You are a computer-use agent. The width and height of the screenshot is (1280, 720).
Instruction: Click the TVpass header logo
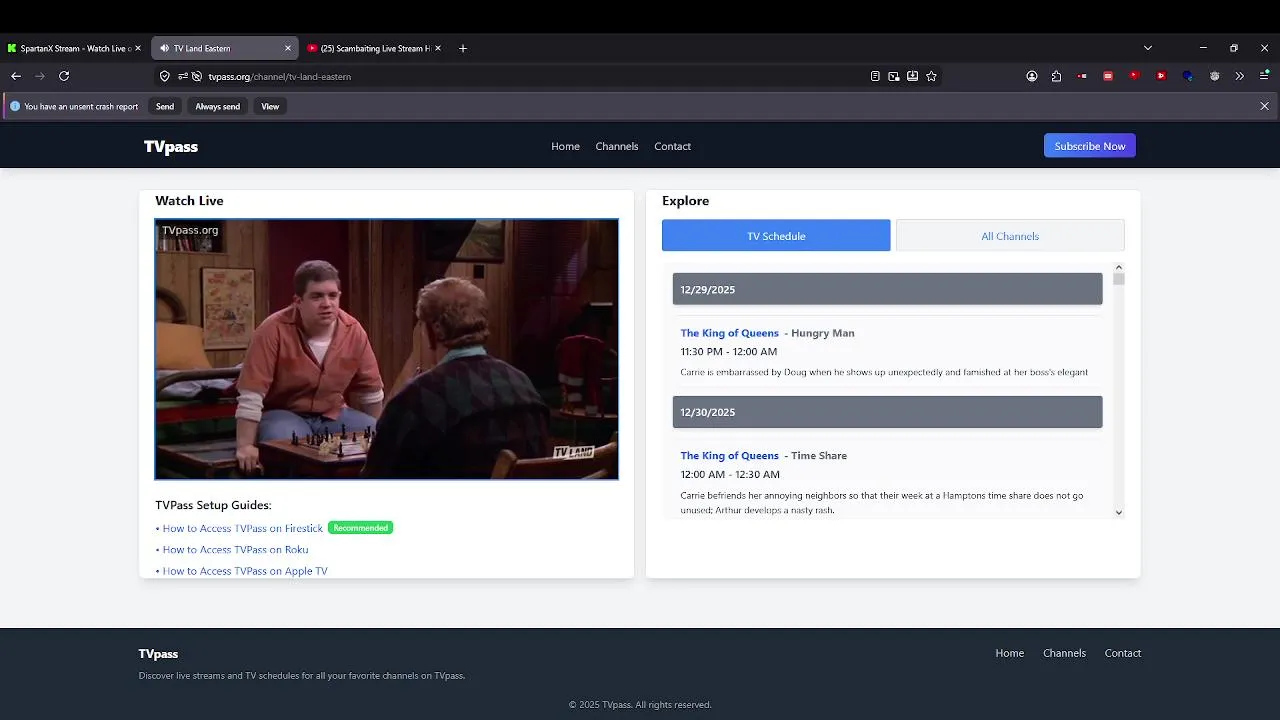[171, 147]
